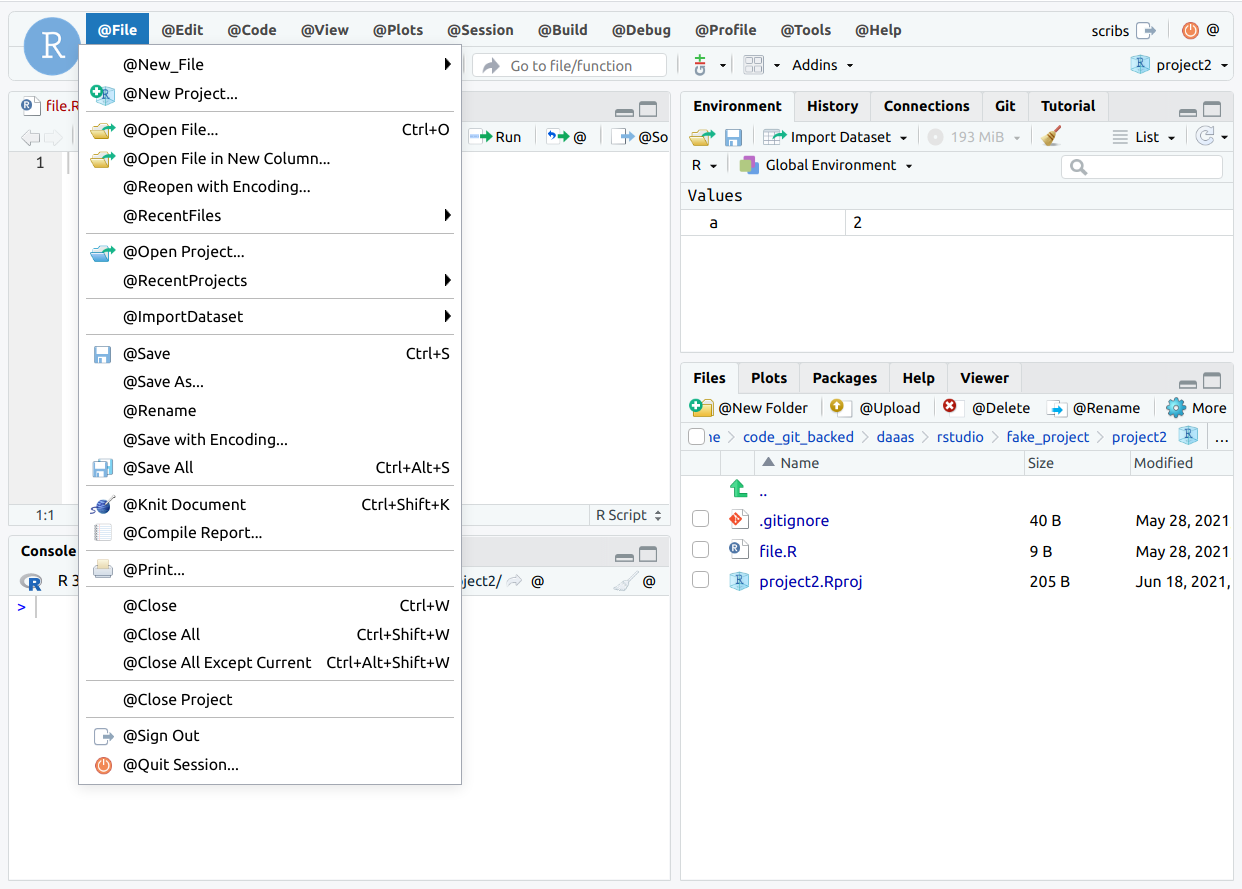
Task: Click the Run button in editor
Action: [x=496, y=137]
